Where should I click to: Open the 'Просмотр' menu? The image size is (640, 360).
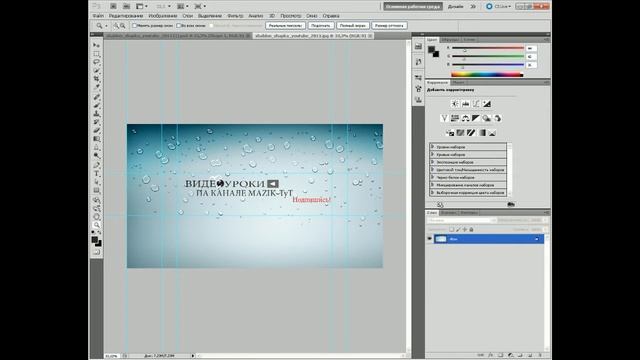pyautogui.click(x=291, y=16)
